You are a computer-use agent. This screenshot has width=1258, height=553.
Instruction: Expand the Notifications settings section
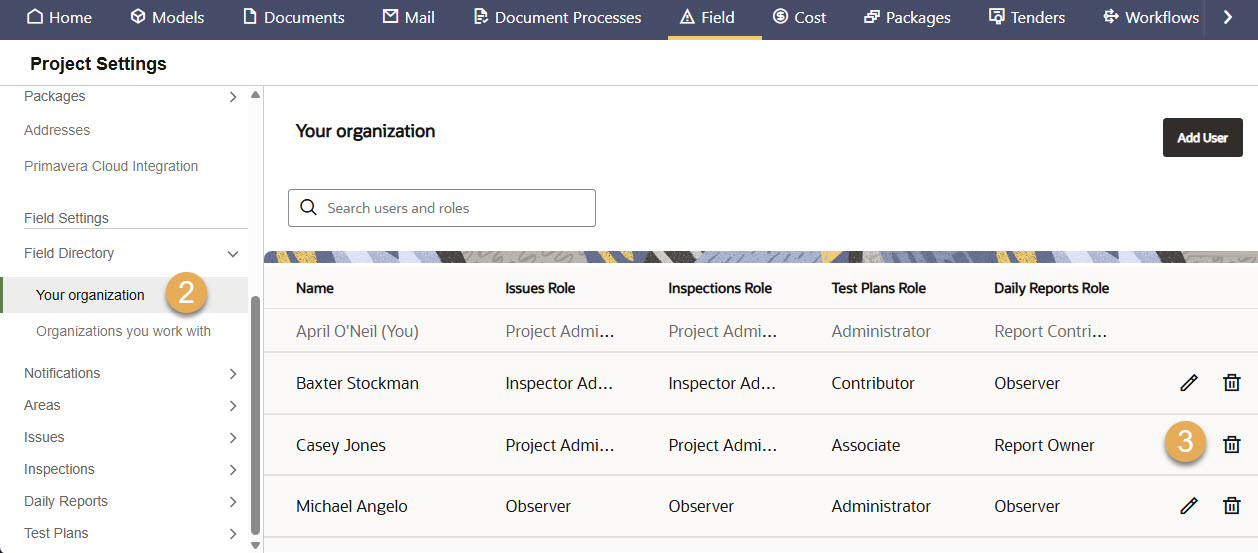click(233, 374)
